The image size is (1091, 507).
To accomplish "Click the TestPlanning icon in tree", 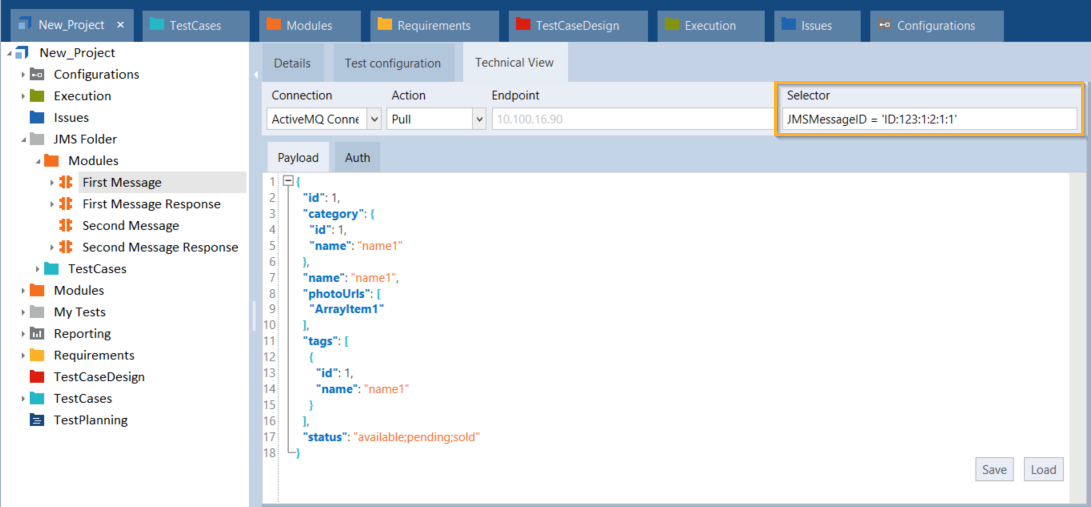I will coord(37,420).
